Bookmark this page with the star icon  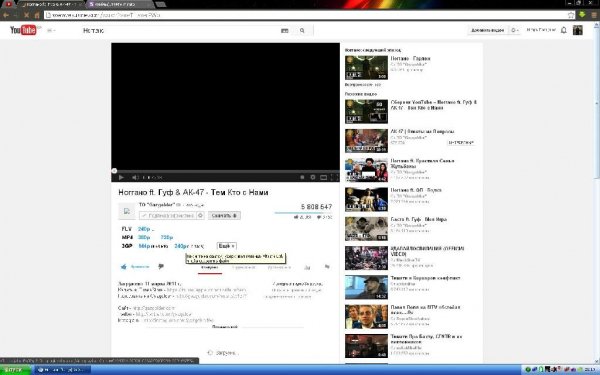point(571,15)
